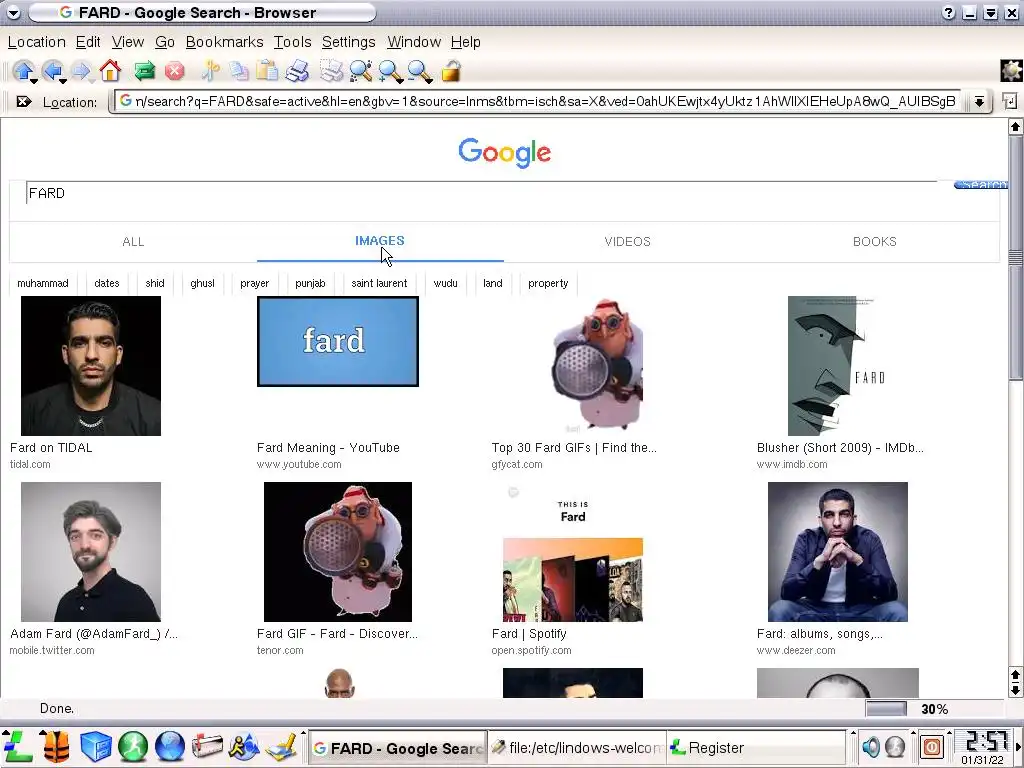Open the blue 'fard' YouTube thumbnail
Viewport: 1024px width, 768px height.
click(338, 342)
